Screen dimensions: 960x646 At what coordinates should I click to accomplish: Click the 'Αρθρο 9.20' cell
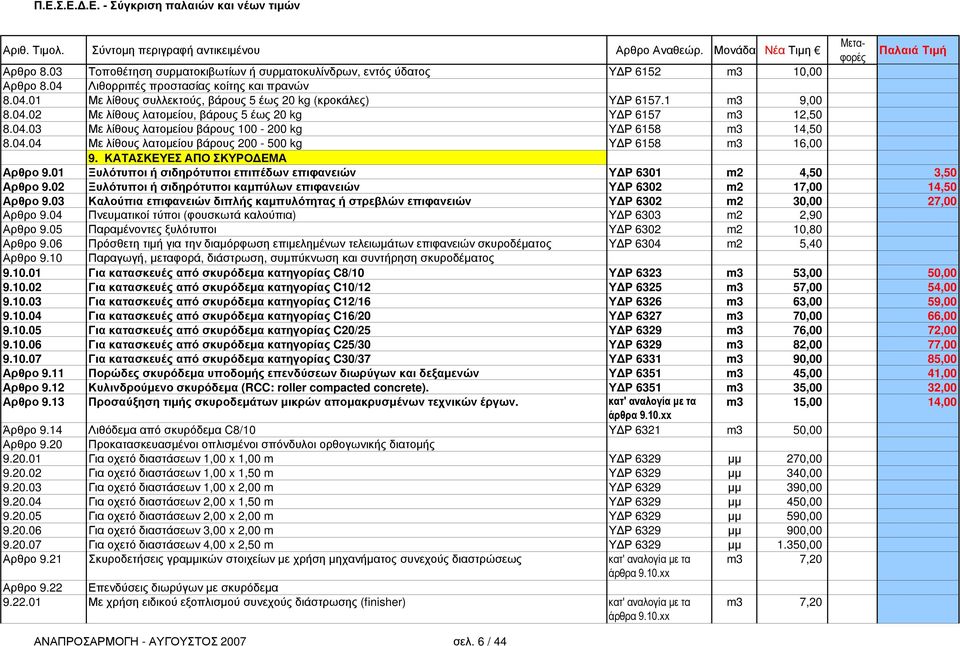click(x=32, y=445)
